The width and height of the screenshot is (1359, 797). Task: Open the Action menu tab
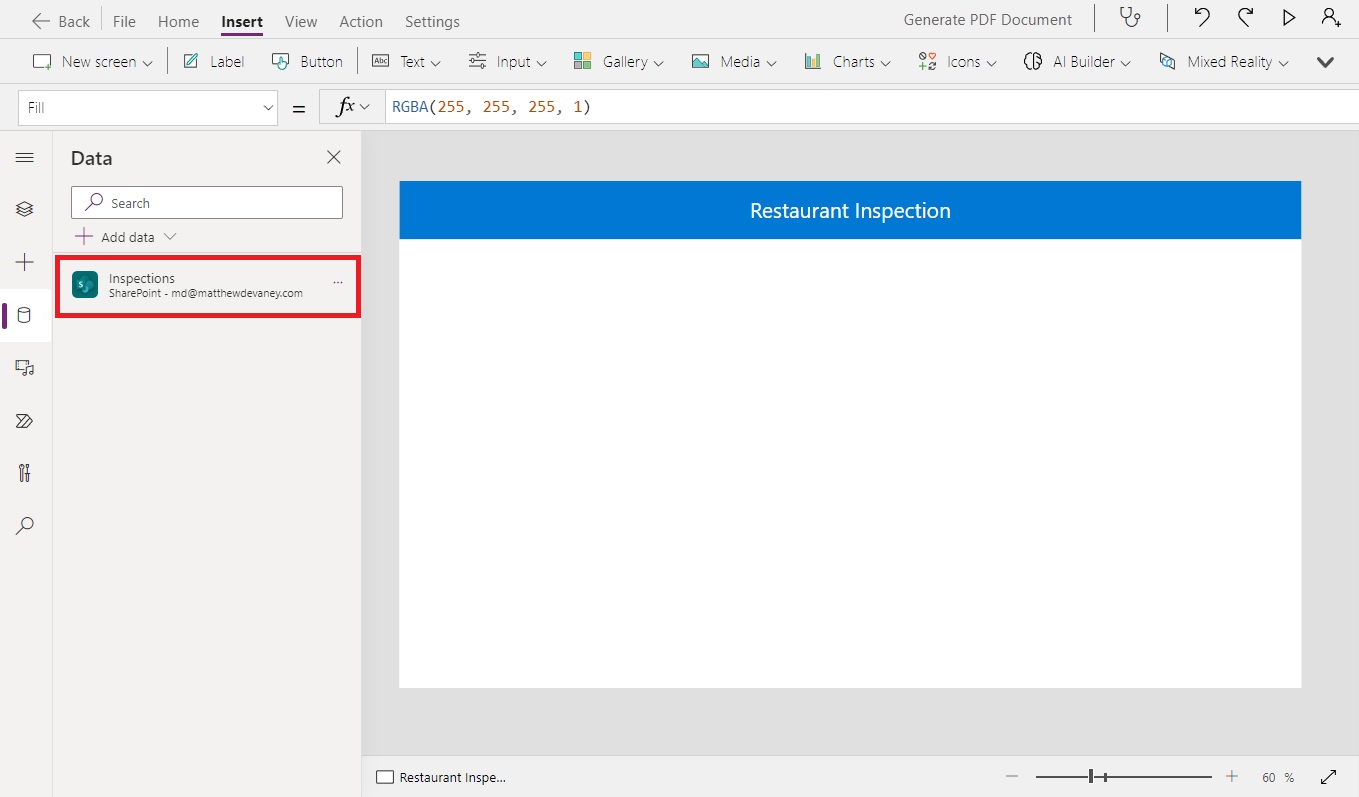(360, 21)
